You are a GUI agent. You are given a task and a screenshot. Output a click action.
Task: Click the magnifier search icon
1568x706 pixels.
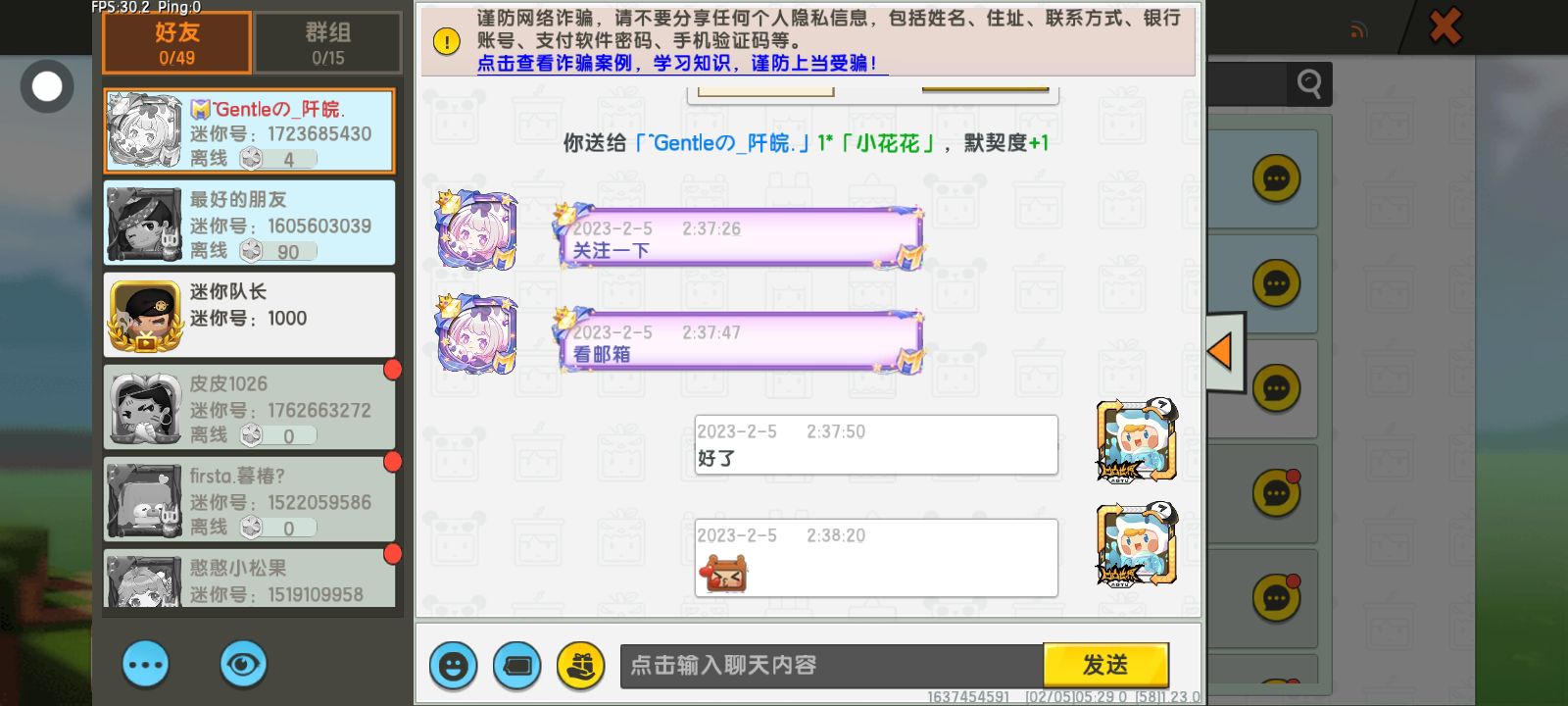click(1309, 84)
